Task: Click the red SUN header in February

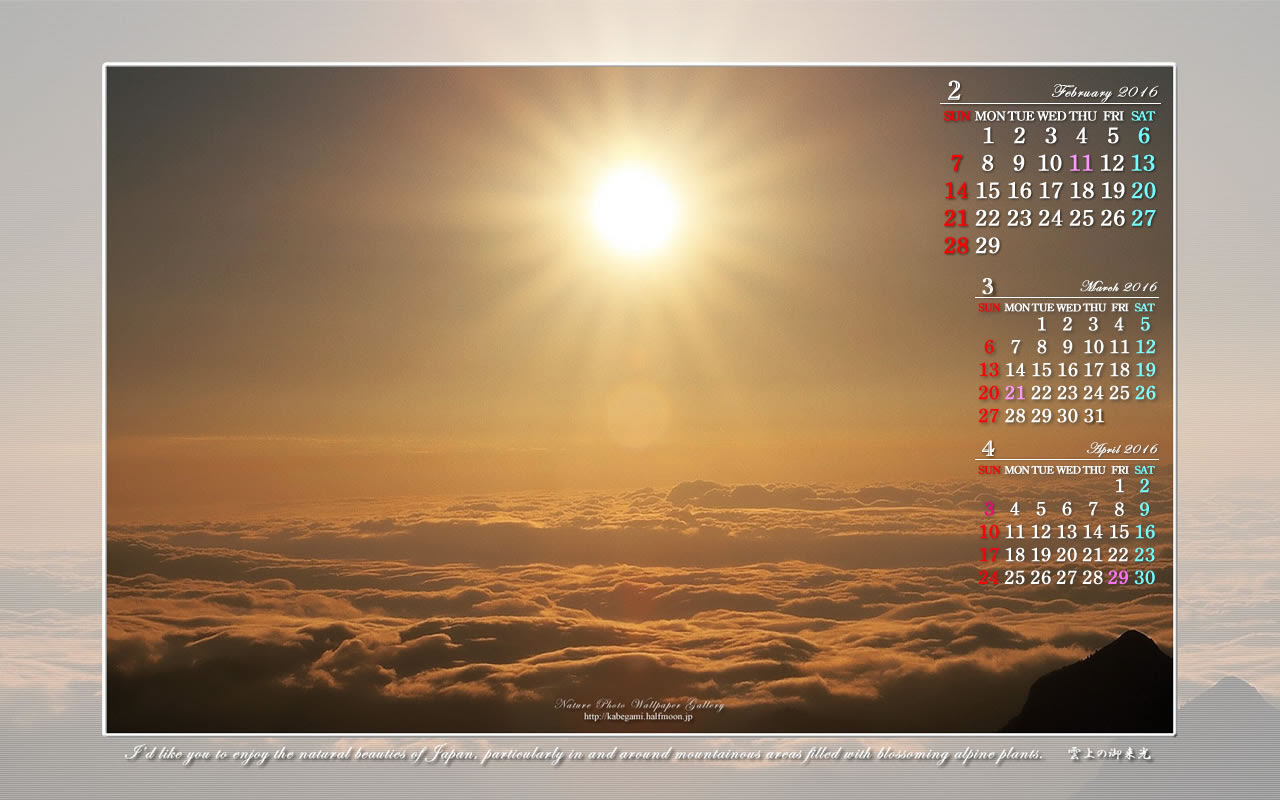Action: [x=957, y=116]
